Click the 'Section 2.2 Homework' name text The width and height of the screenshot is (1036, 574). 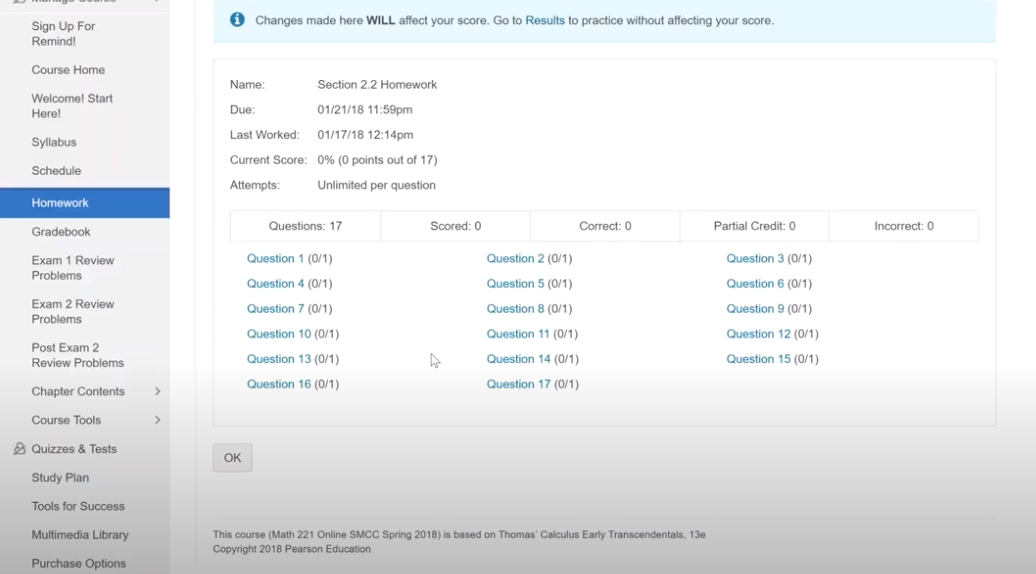(377, 85)
